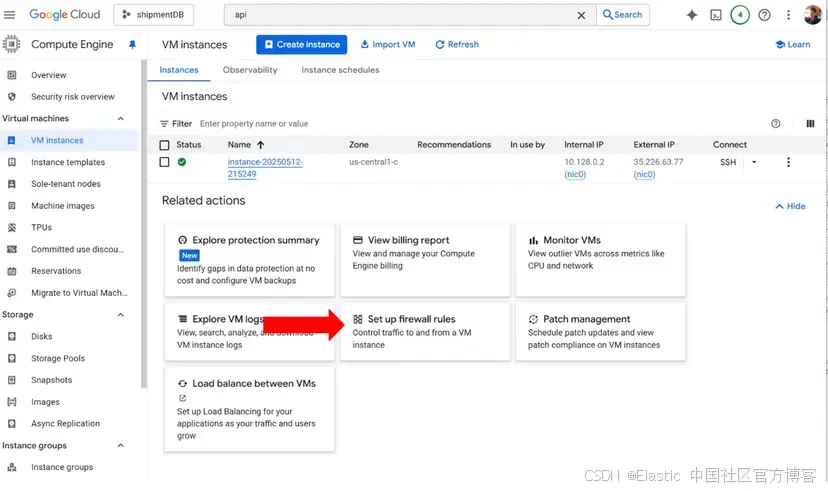This screenshot has height=491, width=828.
Task: Click the Machine images icon
Action: tap(12, 205)
